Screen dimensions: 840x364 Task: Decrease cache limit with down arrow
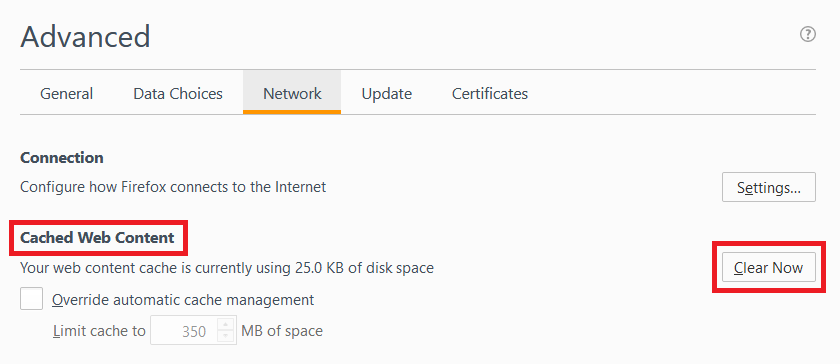(226, 337)
